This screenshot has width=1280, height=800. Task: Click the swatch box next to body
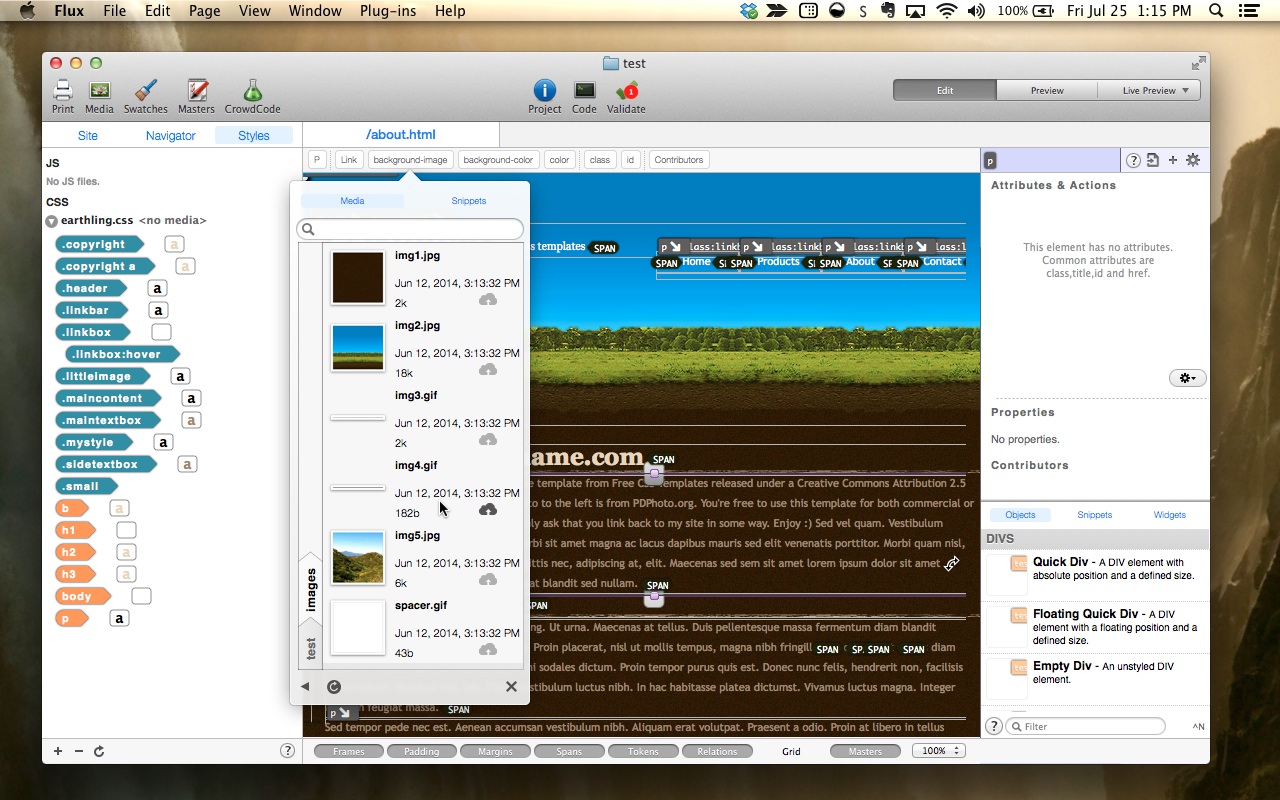click(x=141, y=596)
